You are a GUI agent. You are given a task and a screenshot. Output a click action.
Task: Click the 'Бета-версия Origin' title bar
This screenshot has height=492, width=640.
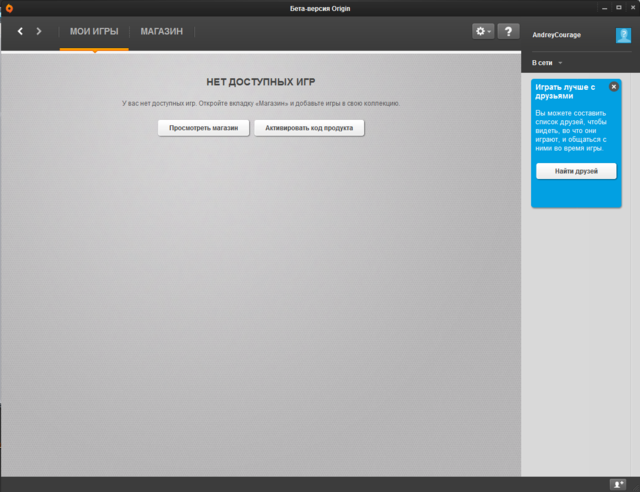[x=319, y=9]
